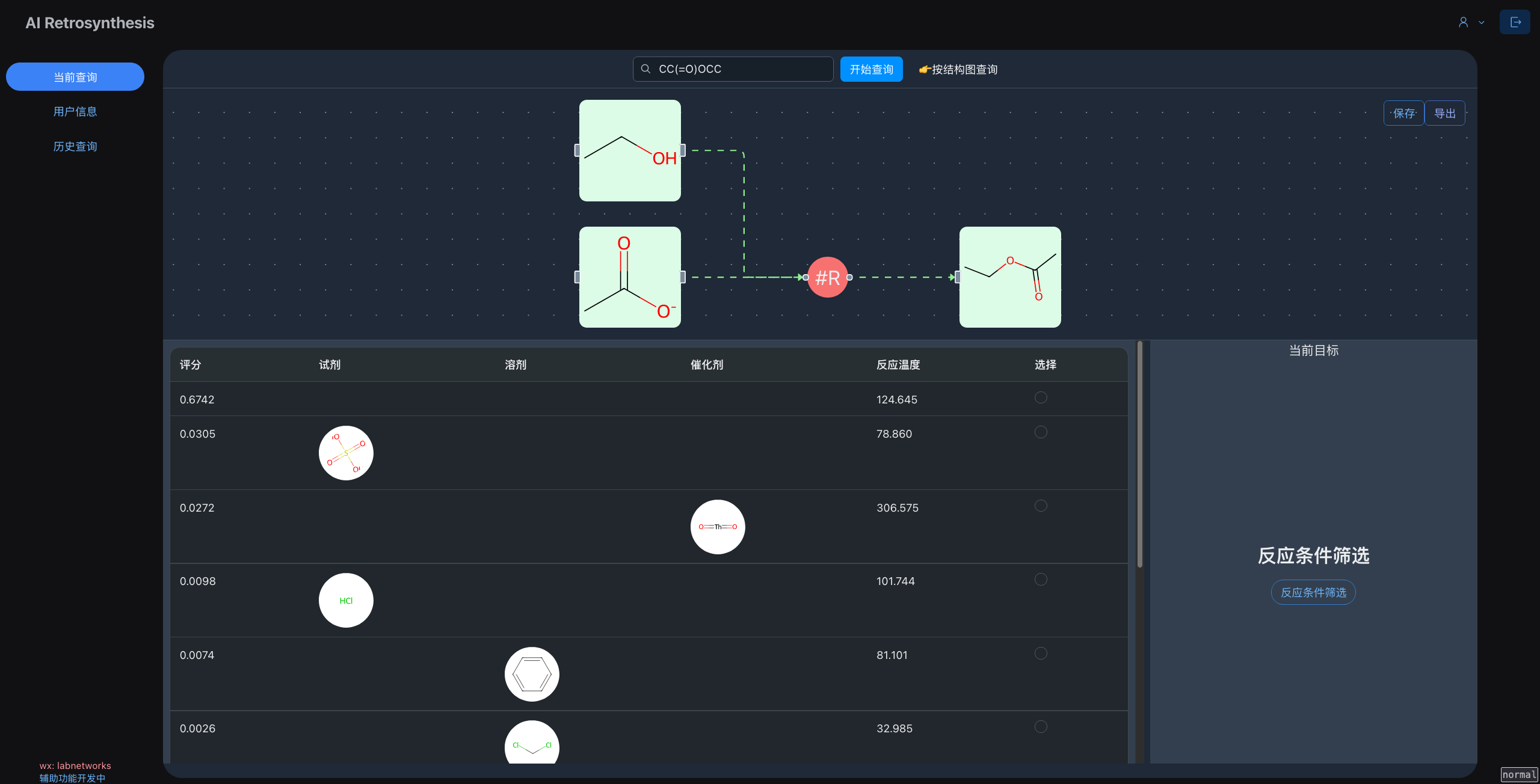1540x784 pixels.
Task: Click the ethyl acetate product node
Action: tap(1009, 277)
